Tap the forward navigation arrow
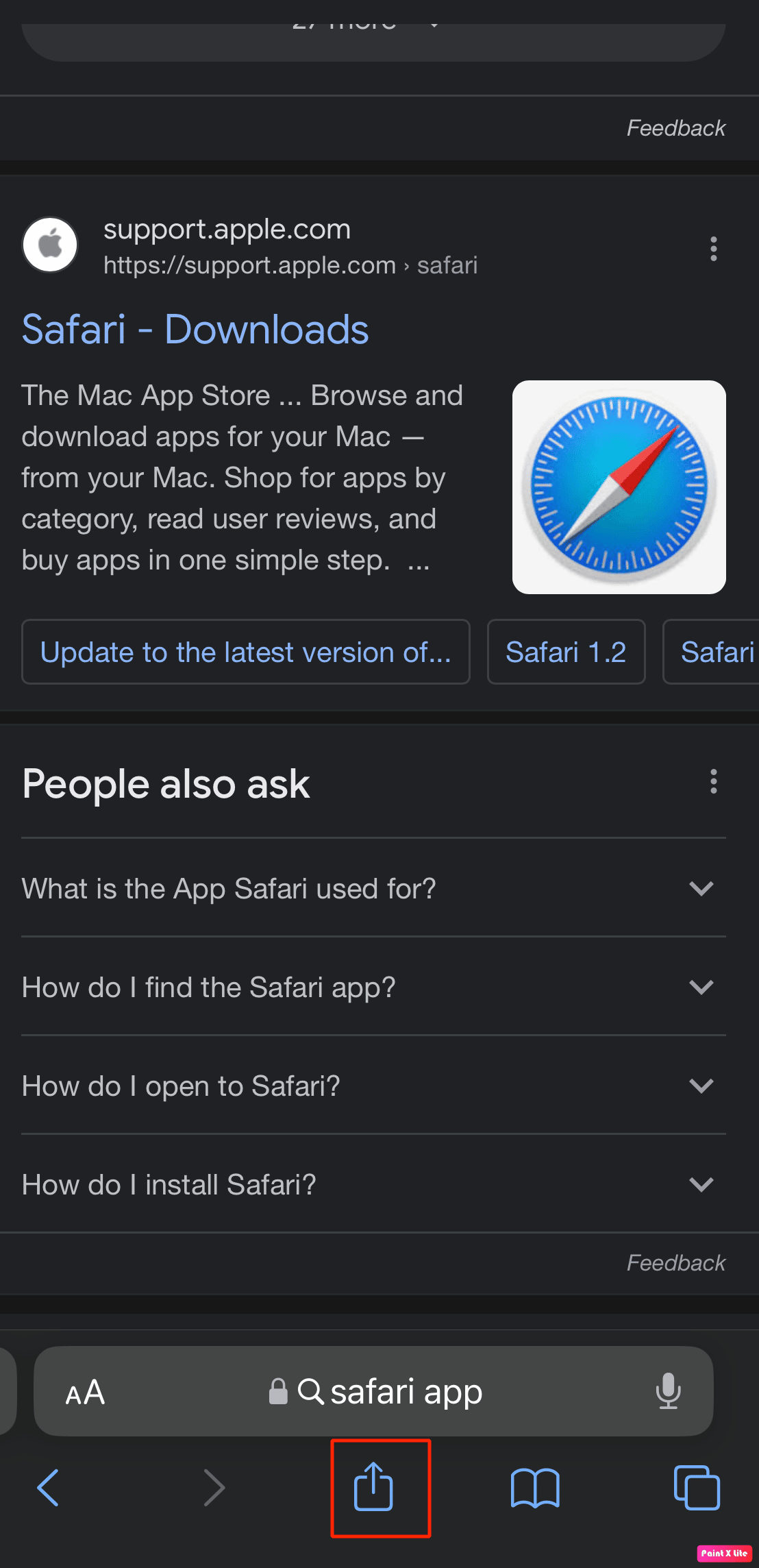This screenshot has width=759, height=1568. click(x=214, y=1487)
